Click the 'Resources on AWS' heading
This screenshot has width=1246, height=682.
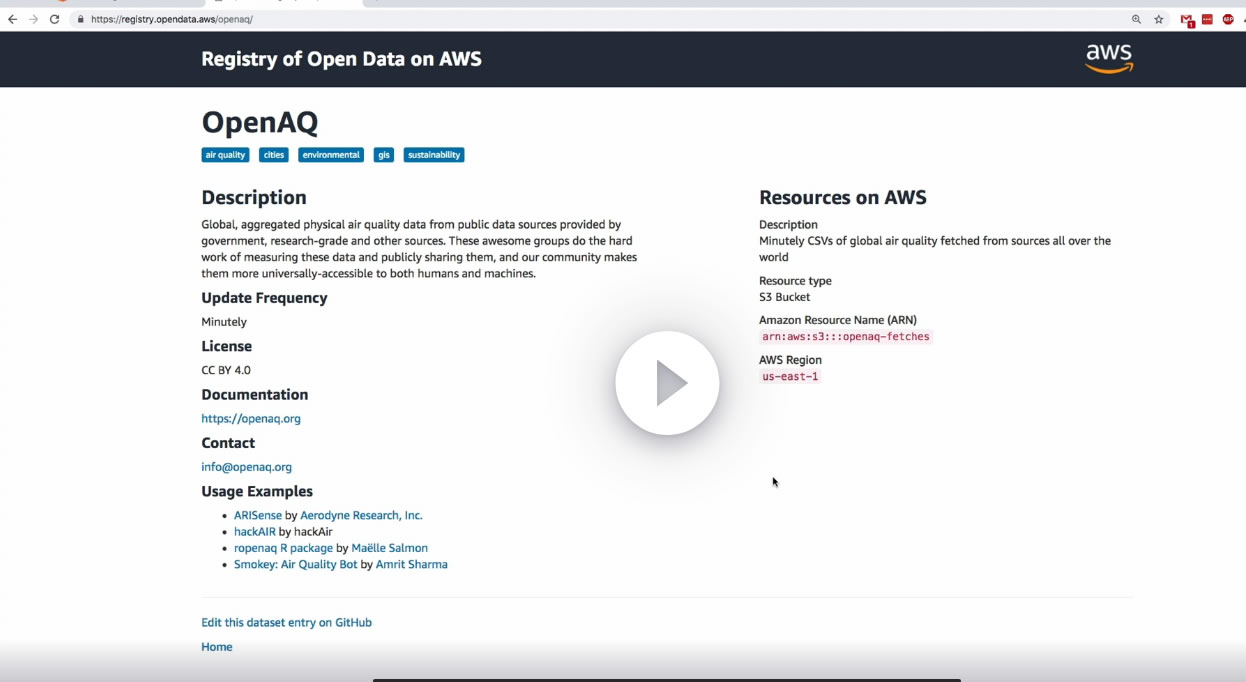(x=843, y=197)
